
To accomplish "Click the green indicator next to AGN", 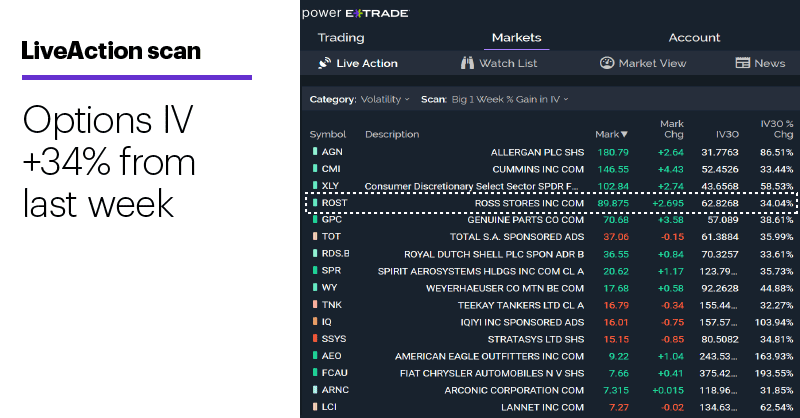I will (x=315, y=152).
